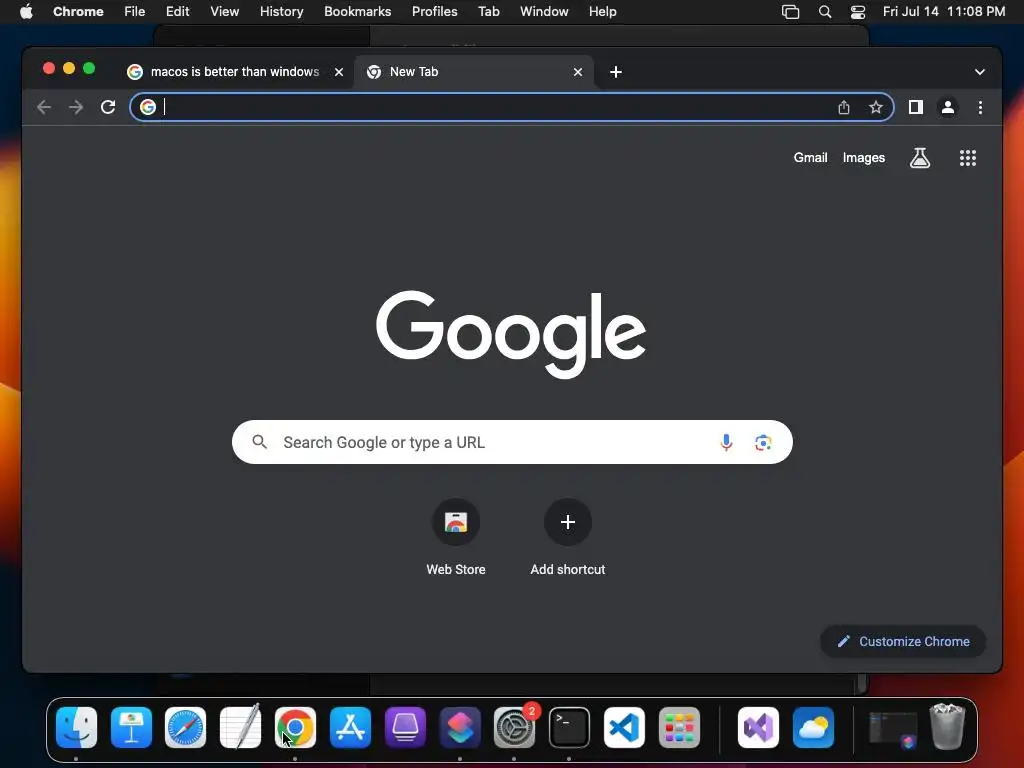Bookmark this tab with star icon
The width and height of the screenshot is (1024, 768).
pos(876,107)
